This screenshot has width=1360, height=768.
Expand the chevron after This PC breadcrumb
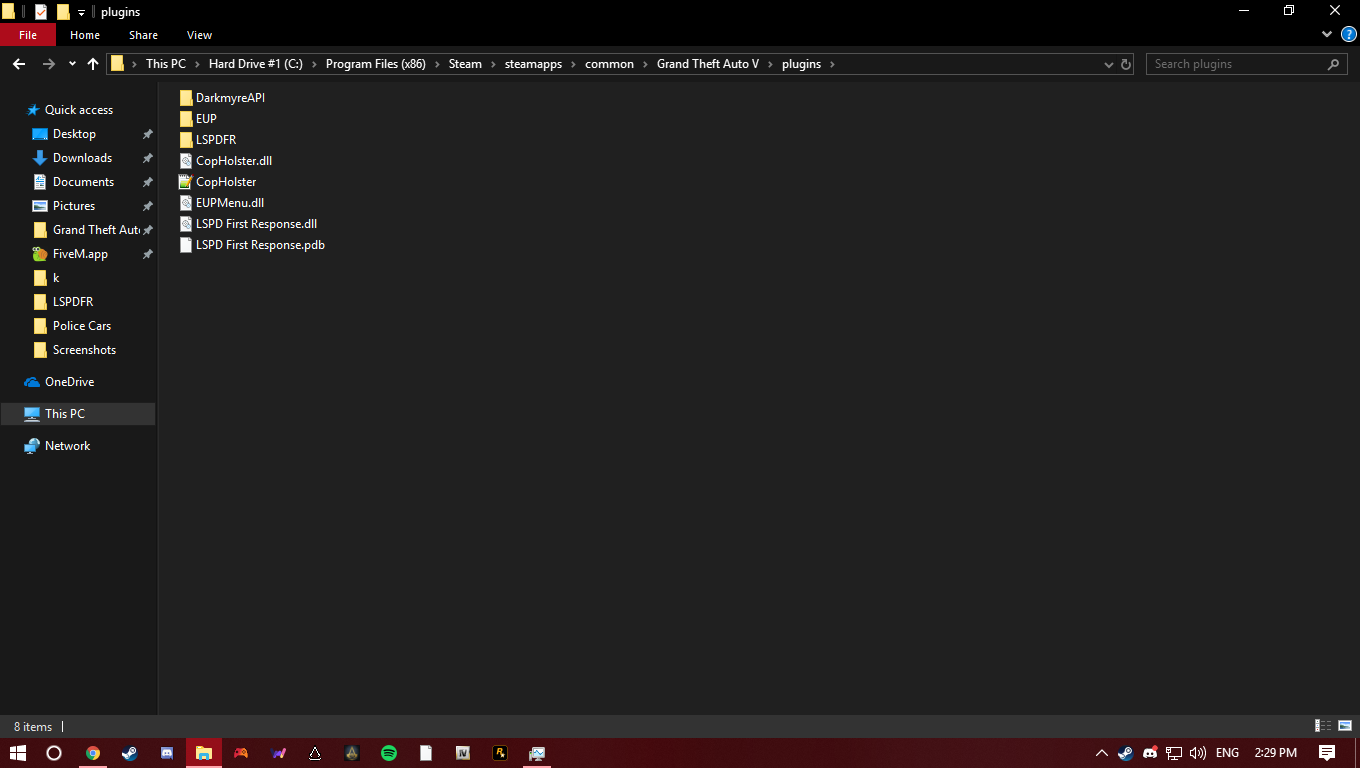(x=197, y=64)
